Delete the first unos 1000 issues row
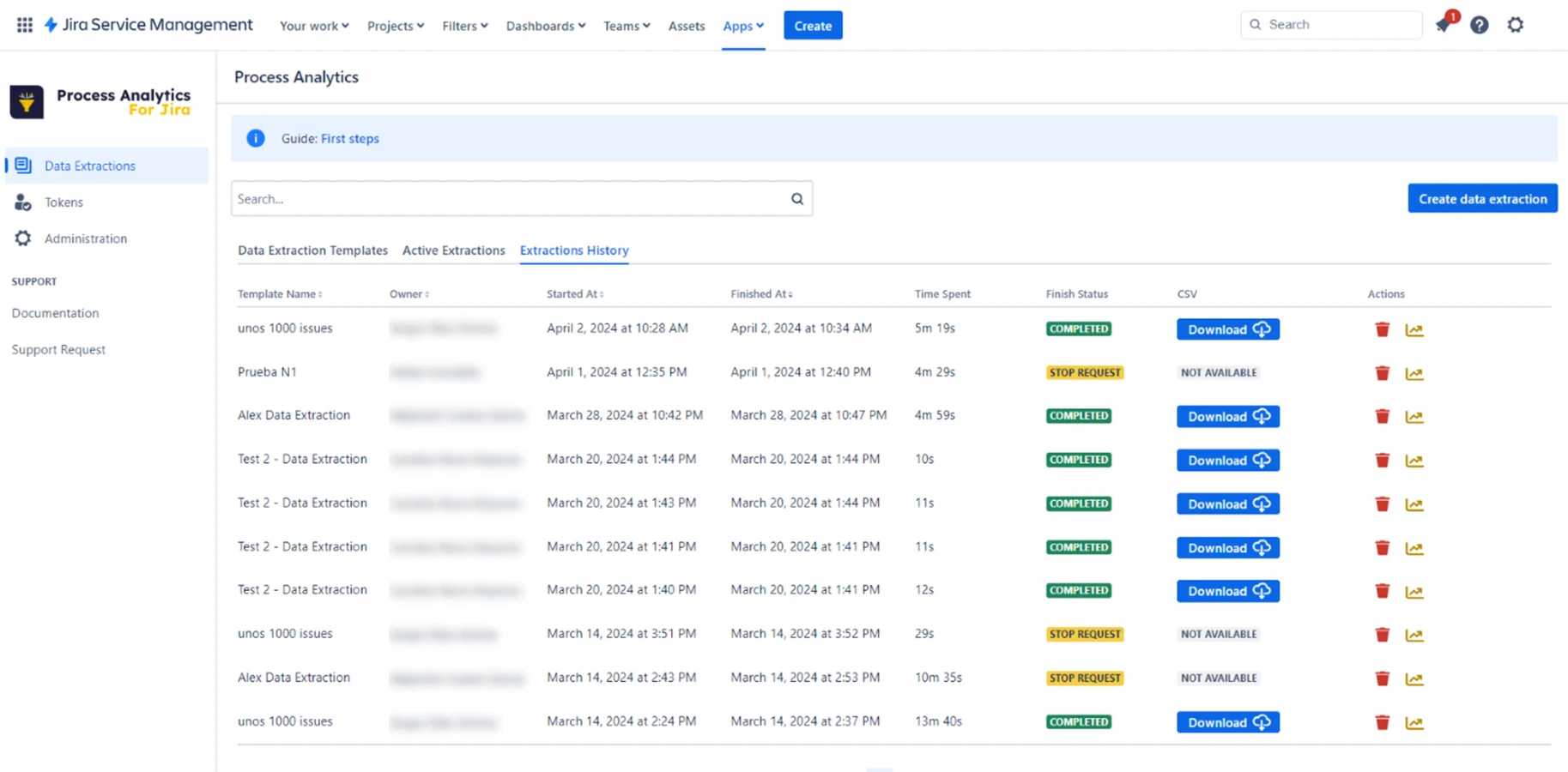The width and height of the screenshot is (1568, 772). 1382,329
